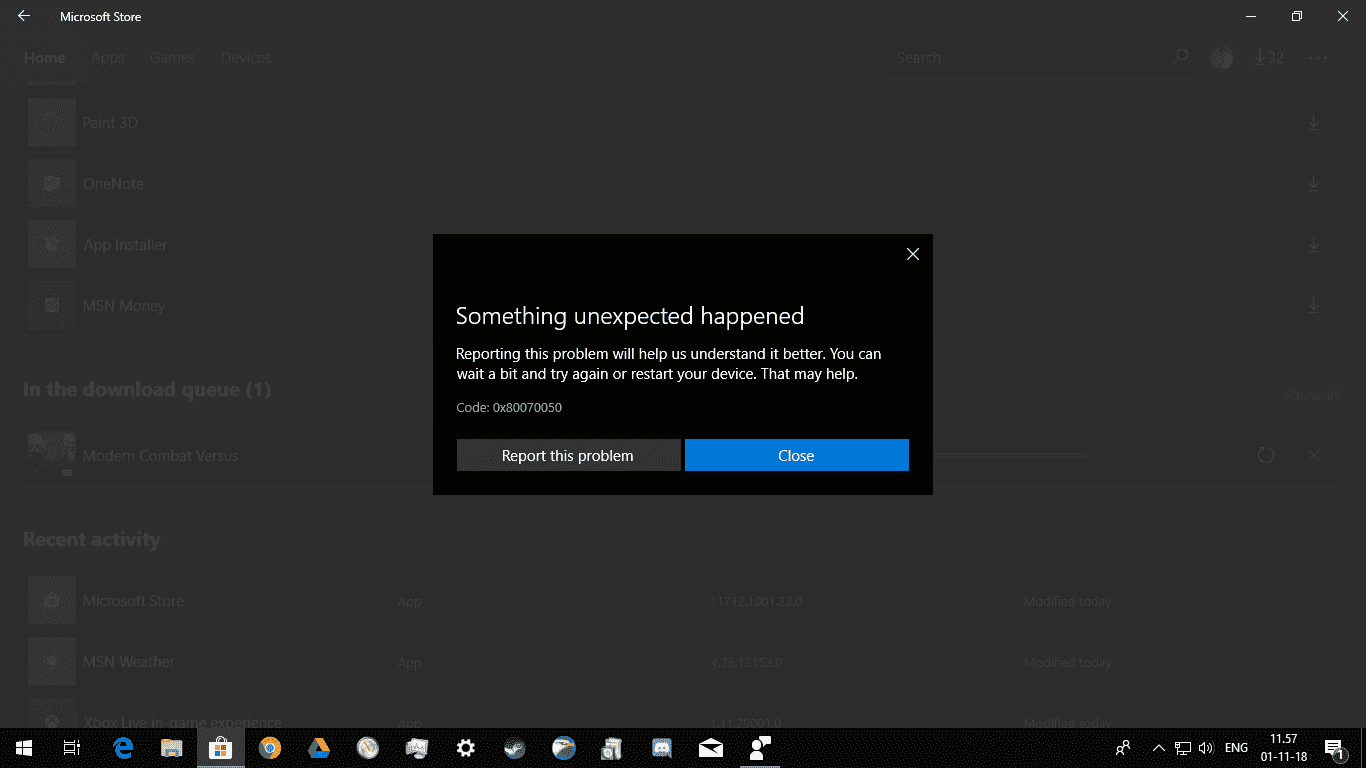The width and height of the screenshot is (1366, 768).
Task: Click the App Installer app name
Action: click(x=125, y=245)
